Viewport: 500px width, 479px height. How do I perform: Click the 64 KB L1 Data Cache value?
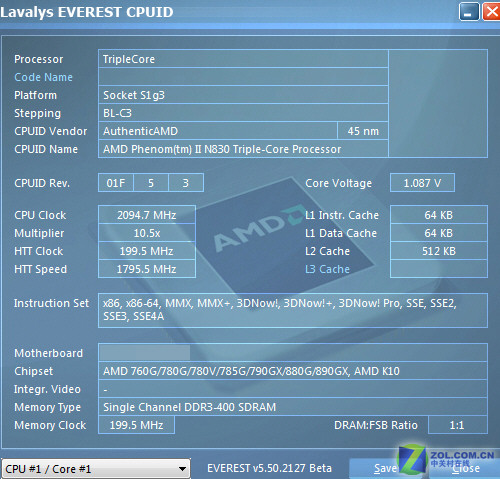(439, 233)
